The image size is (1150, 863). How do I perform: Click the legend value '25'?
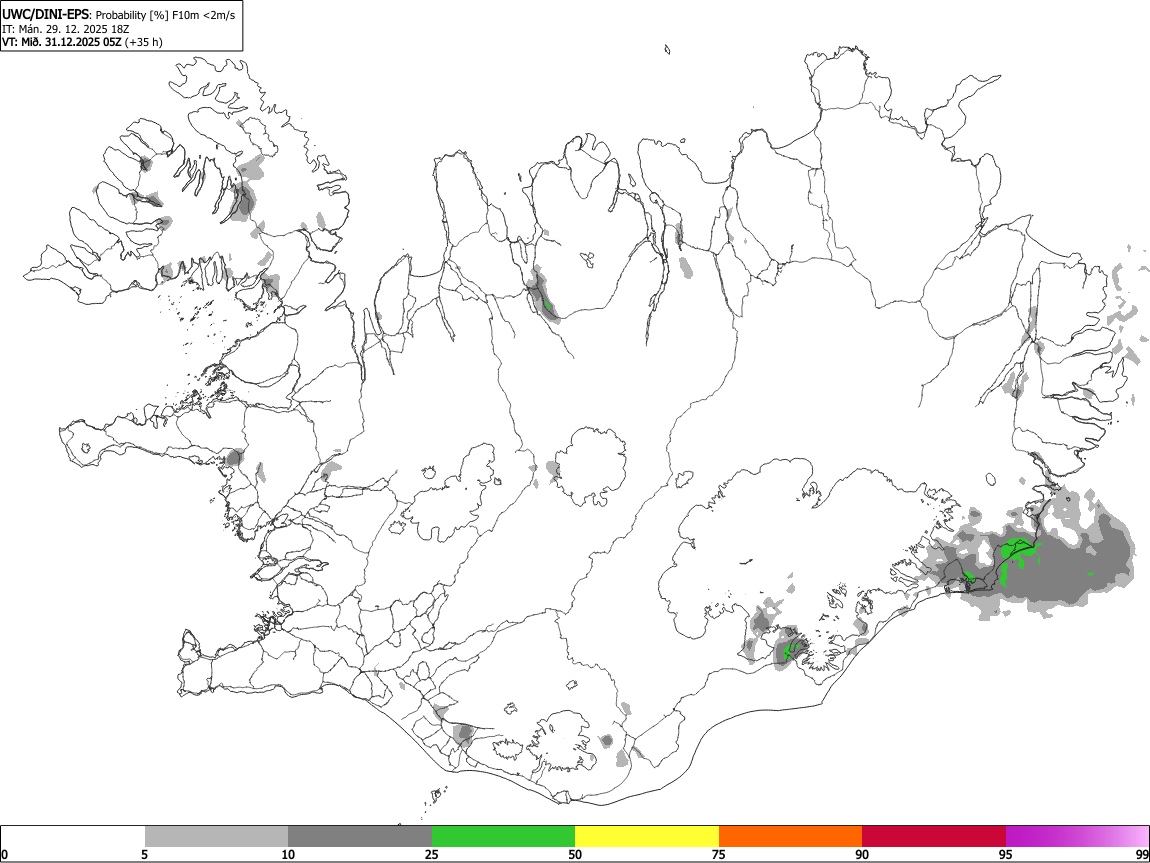tap(432, 855)
